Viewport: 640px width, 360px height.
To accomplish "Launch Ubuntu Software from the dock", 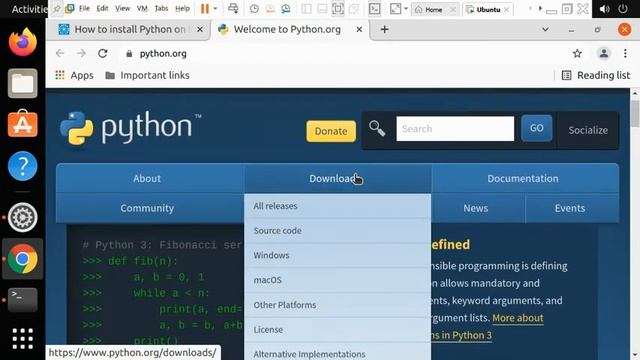I will click(x=22, y=124).
